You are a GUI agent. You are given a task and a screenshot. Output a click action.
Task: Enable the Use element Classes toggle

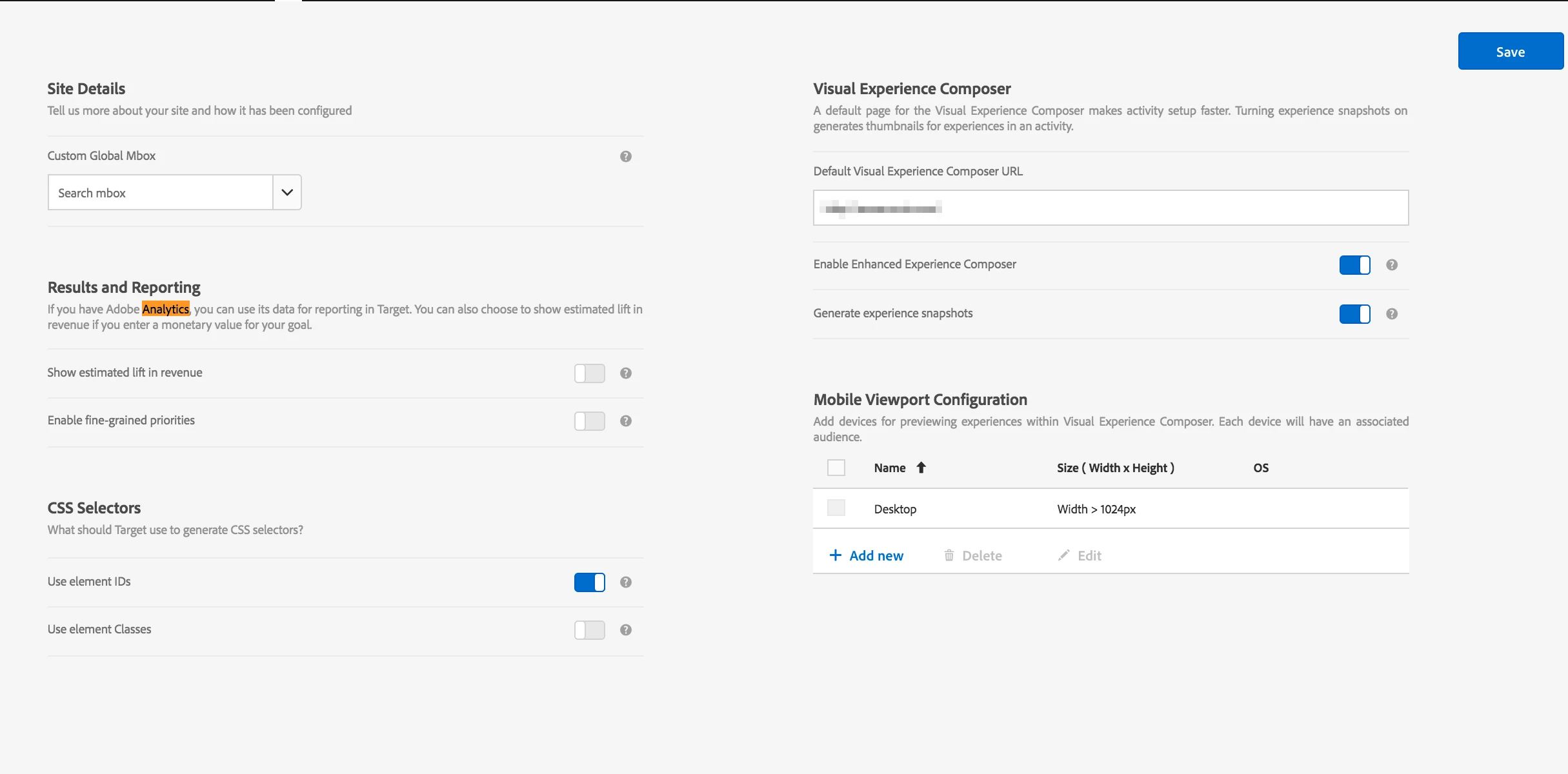coord(589,630)
